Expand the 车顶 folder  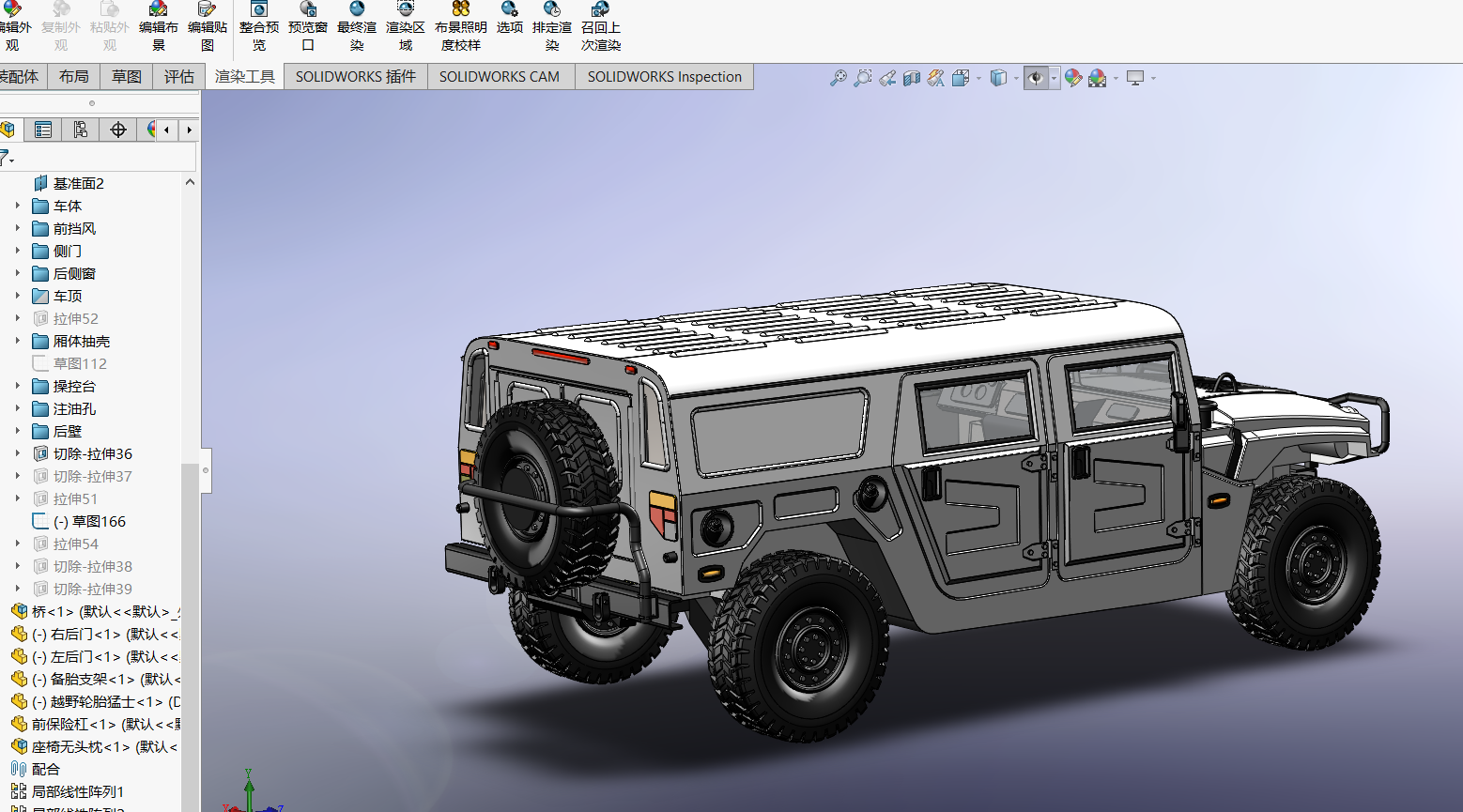coord(17,296)
